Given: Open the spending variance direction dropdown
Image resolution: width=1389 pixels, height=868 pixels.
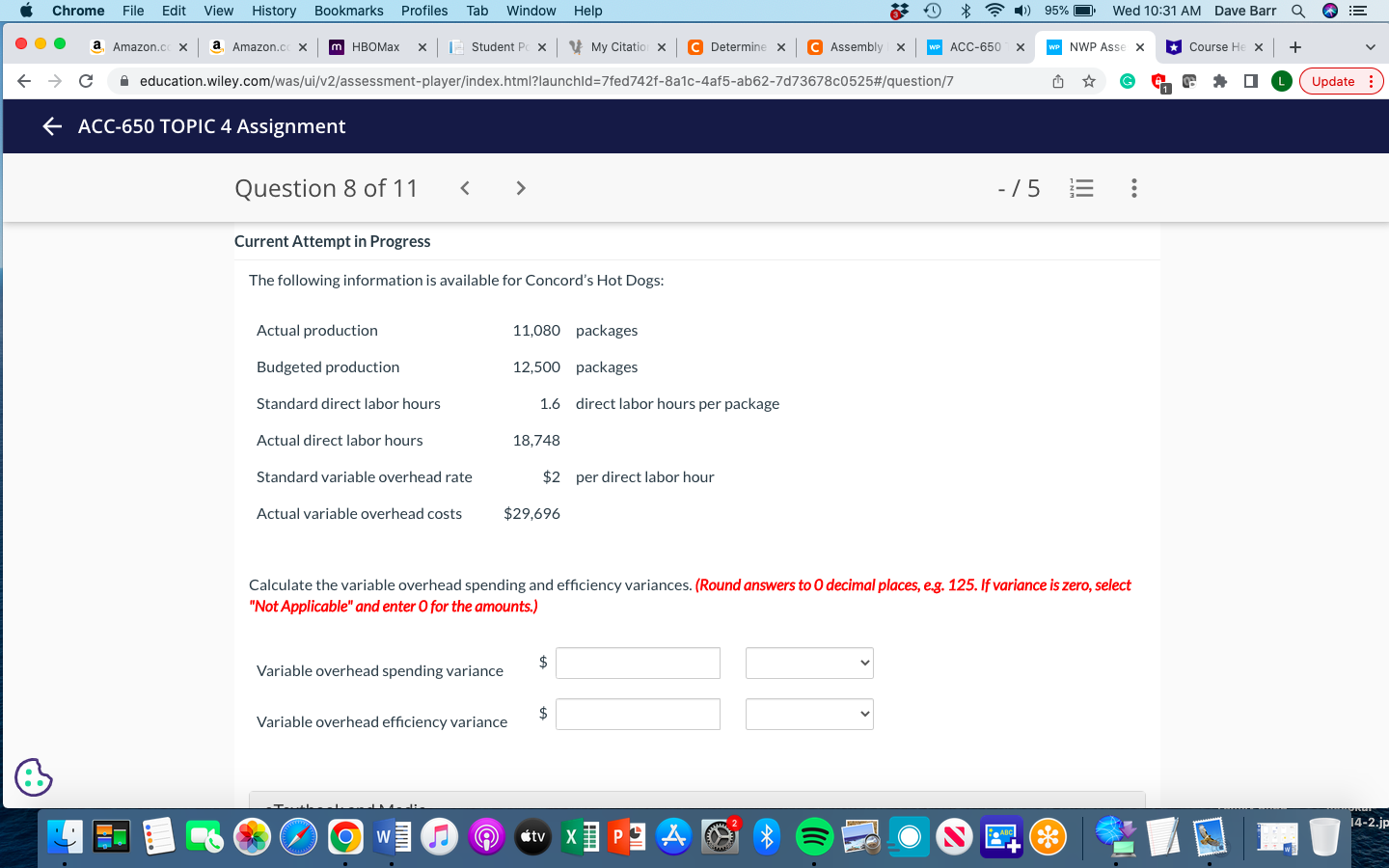Looking at the screenshot, I should (x=809, y=663).
